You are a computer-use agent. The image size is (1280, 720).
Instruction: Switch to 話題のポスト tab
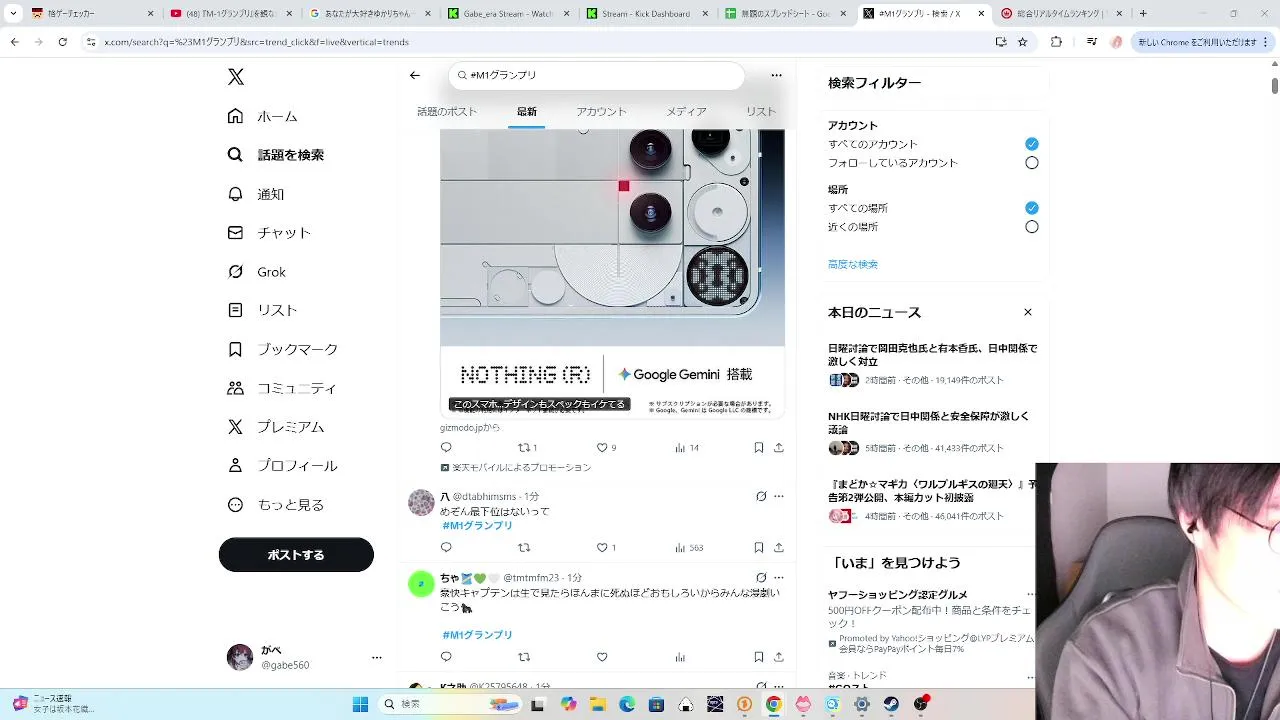pos(447,112)
